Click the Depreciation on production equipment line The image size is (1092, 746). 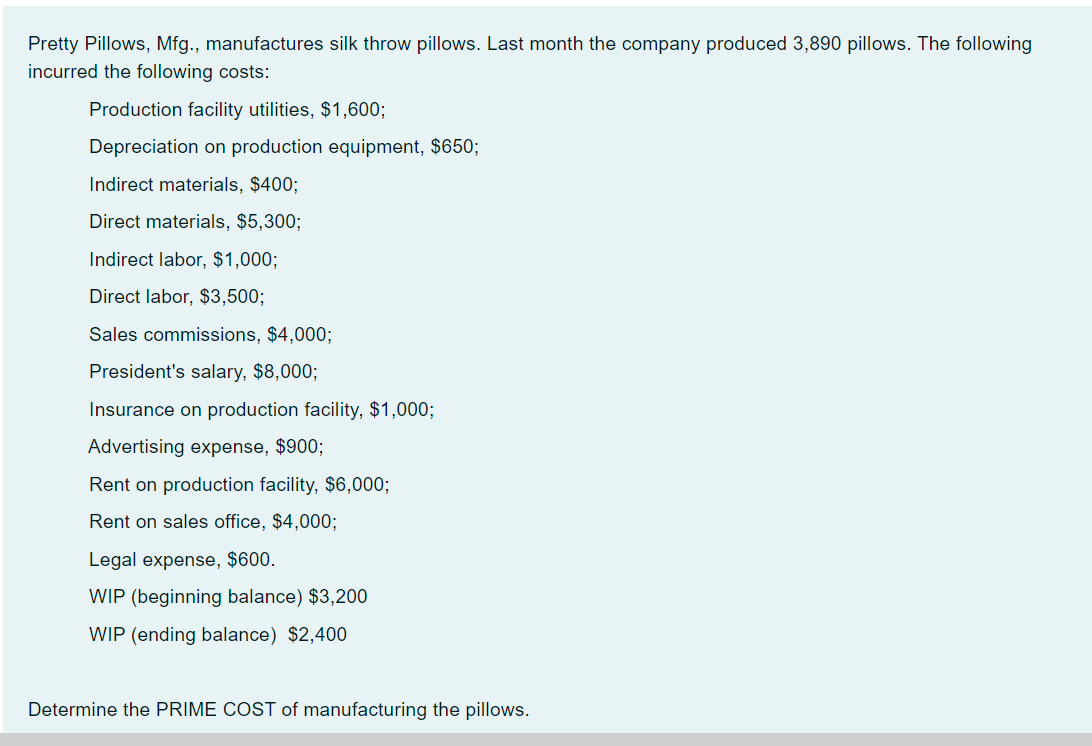click(283, 147)
